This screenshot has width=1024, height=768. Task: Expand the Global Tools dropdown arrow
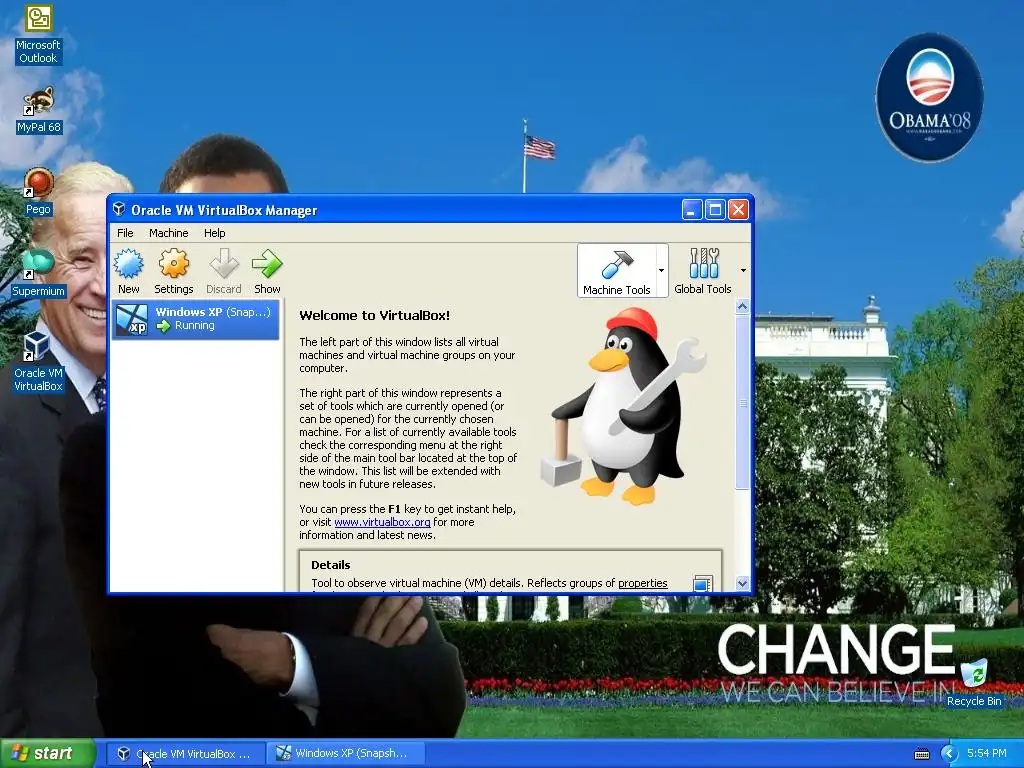click(743, 270)
